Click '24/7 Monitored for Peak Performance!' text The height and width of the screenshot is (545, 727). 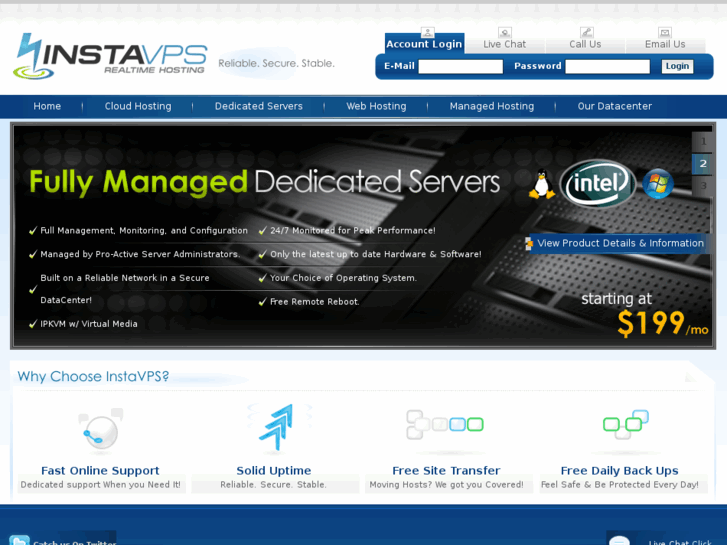point(353,231)
